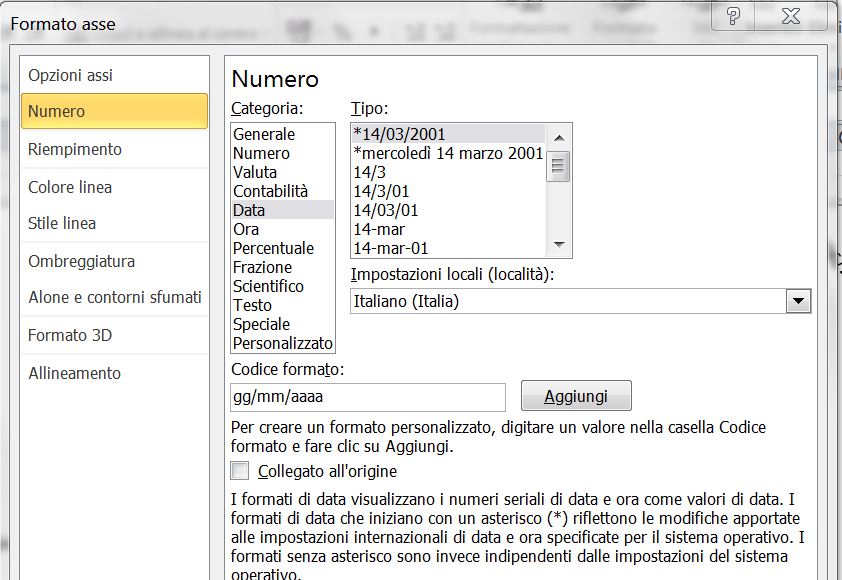Screen dimensions: 842x580
Task: Open the Impostazioni locali dropdown
Action: point(798,300)
